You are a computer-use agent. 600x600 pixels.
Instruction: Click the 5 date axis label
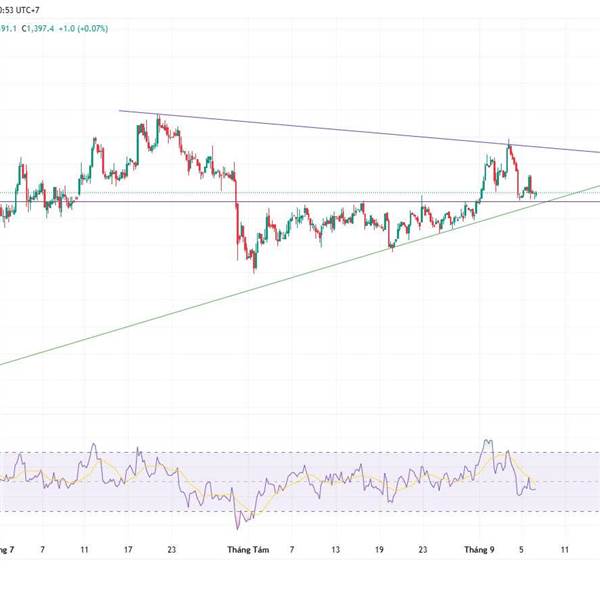(x=521, y=550)
